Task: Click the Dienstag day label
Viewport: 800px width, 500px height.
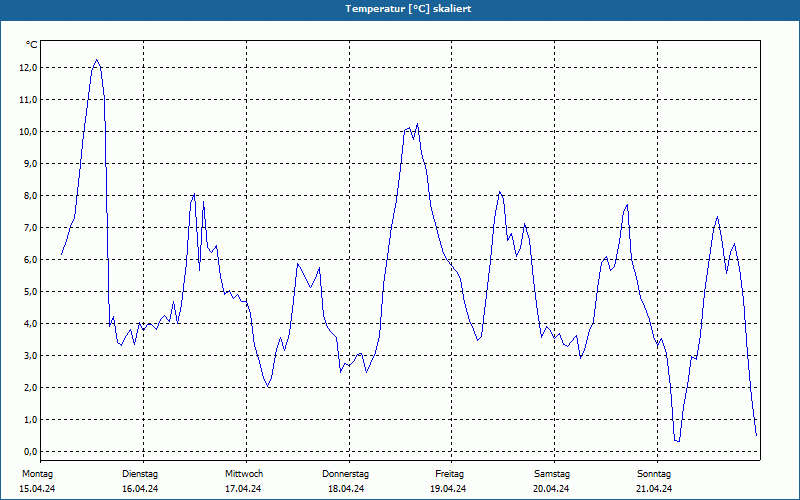Action: point(140,474)
